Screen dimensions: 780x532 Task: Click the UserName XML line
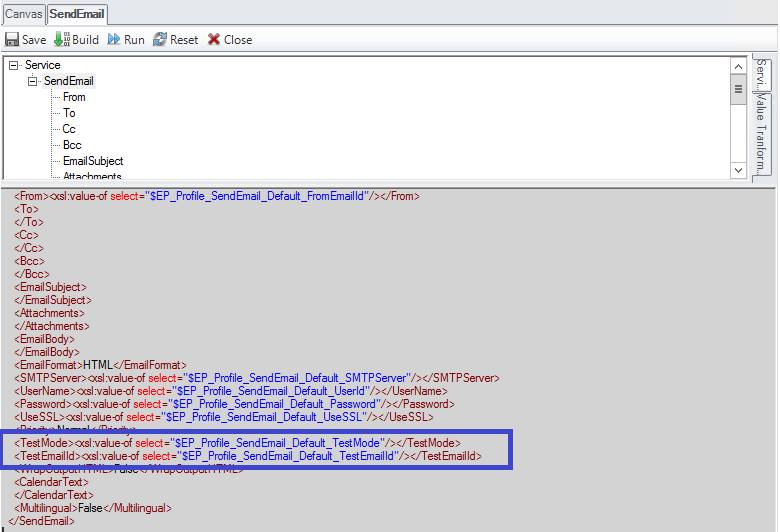pos(231,391)
